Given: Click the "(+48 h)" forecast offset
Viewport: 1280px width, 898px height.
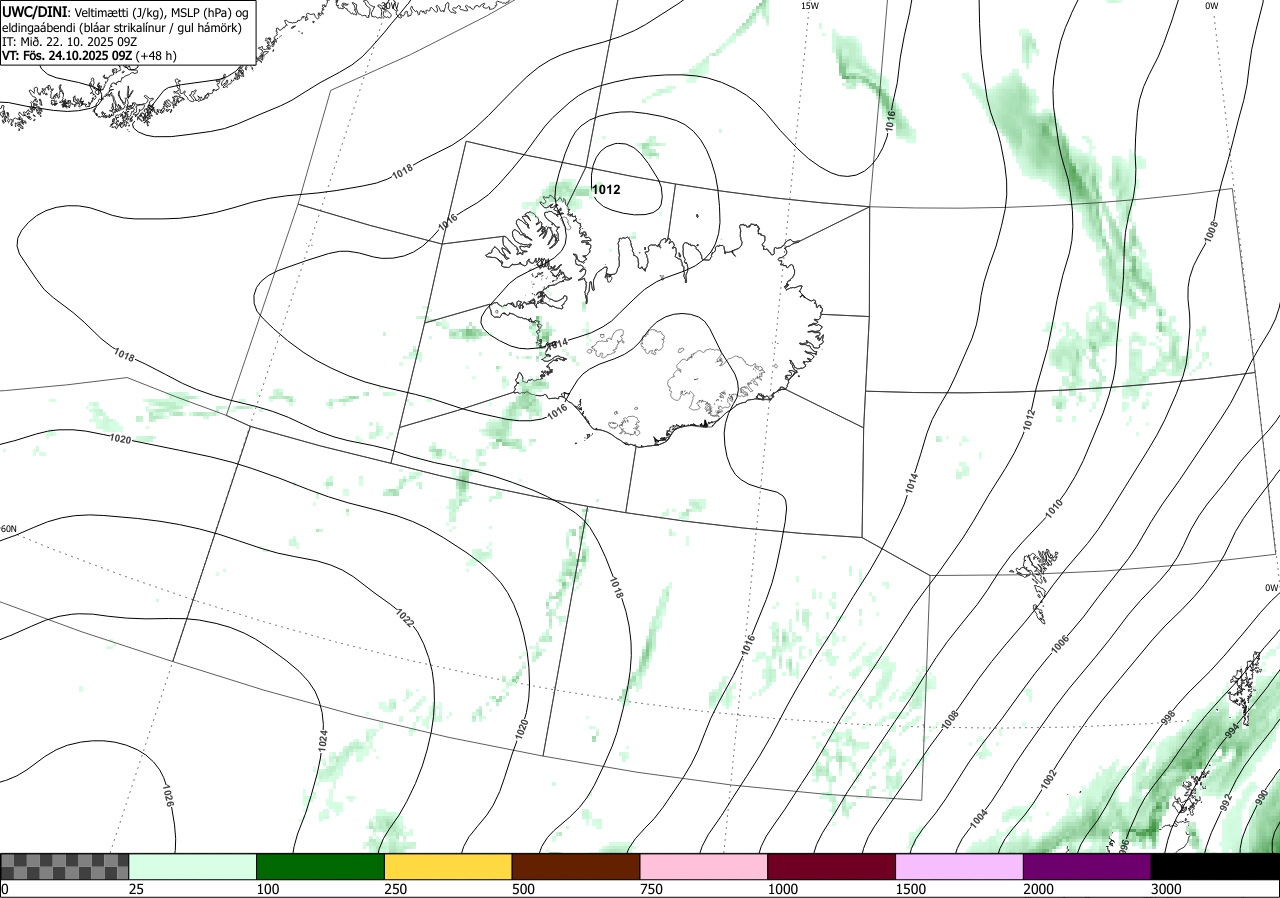Looking at the screenshot, I should (157, 56).
